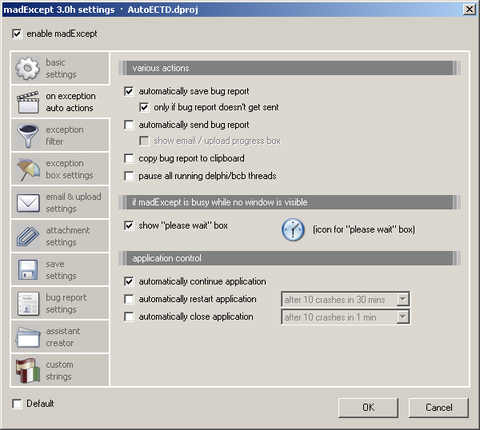Open custom strings flag books icon

pyautogui.click(x=28, y=370)
